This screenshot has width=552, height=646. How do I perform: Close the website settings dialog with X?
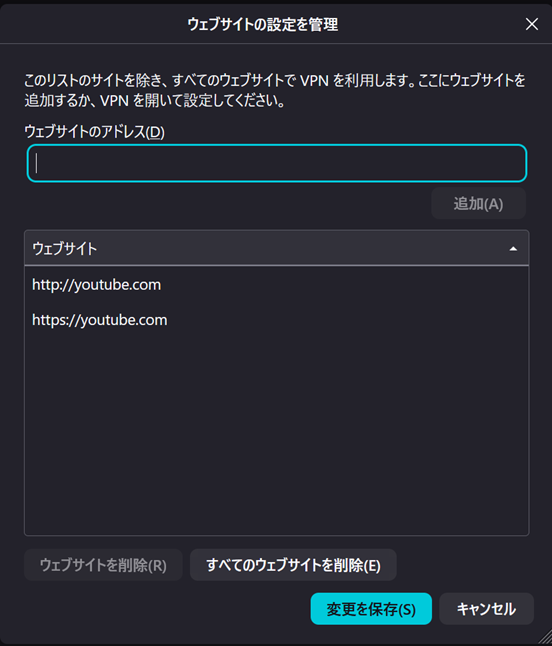coord(532,24)
